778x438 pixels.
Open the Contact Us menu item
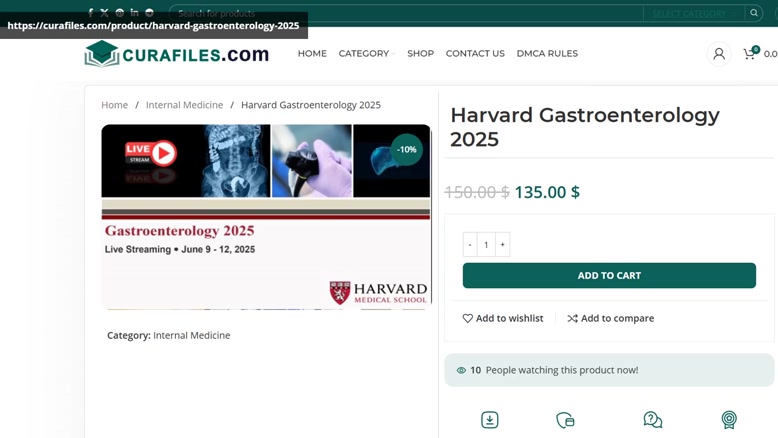click(x=475, y=54)
